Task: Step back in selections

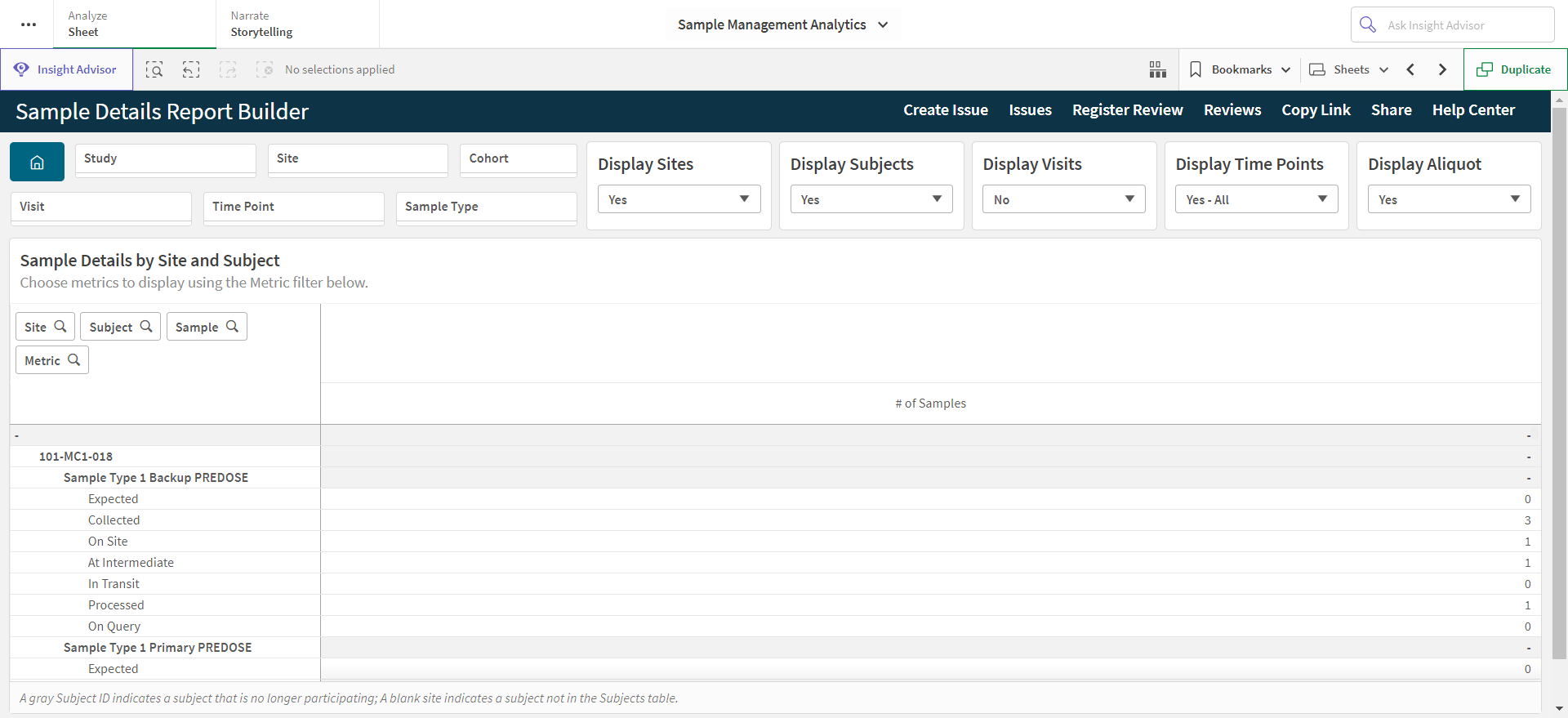Action: (191, 69)
